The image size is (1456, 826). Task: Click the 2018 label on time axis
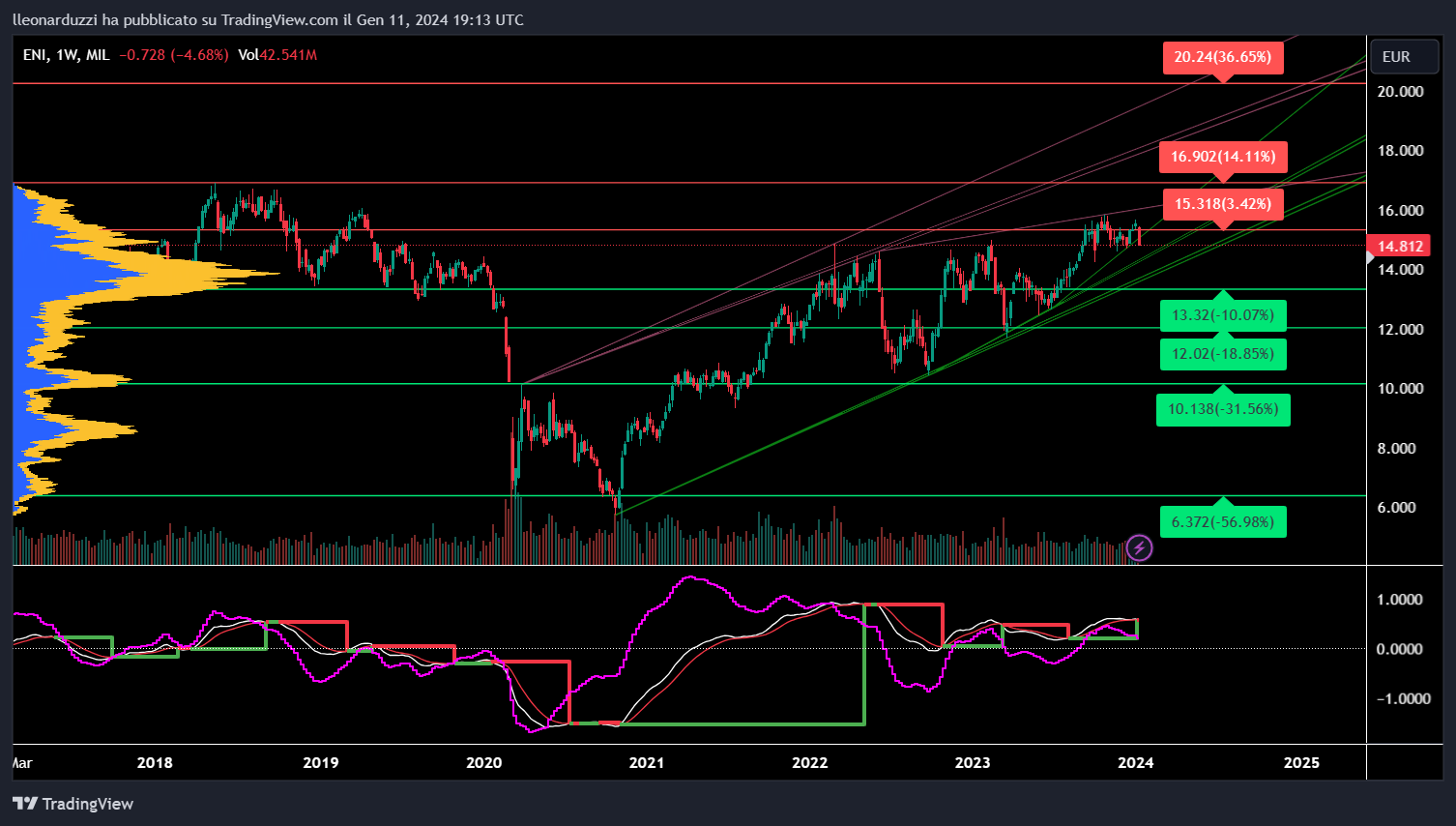[x=155, y=762]
